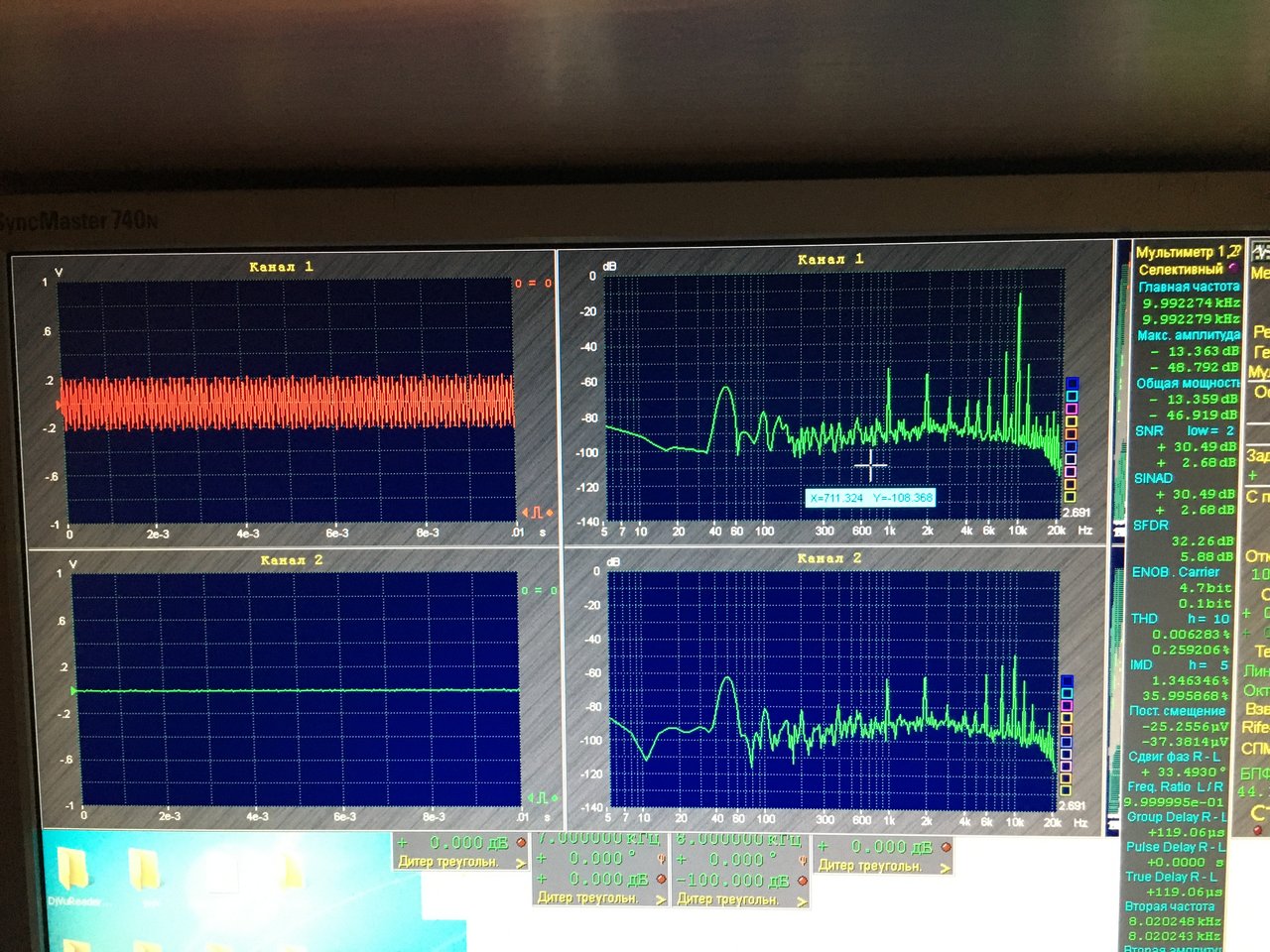Select magenta marker swatch on Channel 1 spectrum

point(1072,409)
